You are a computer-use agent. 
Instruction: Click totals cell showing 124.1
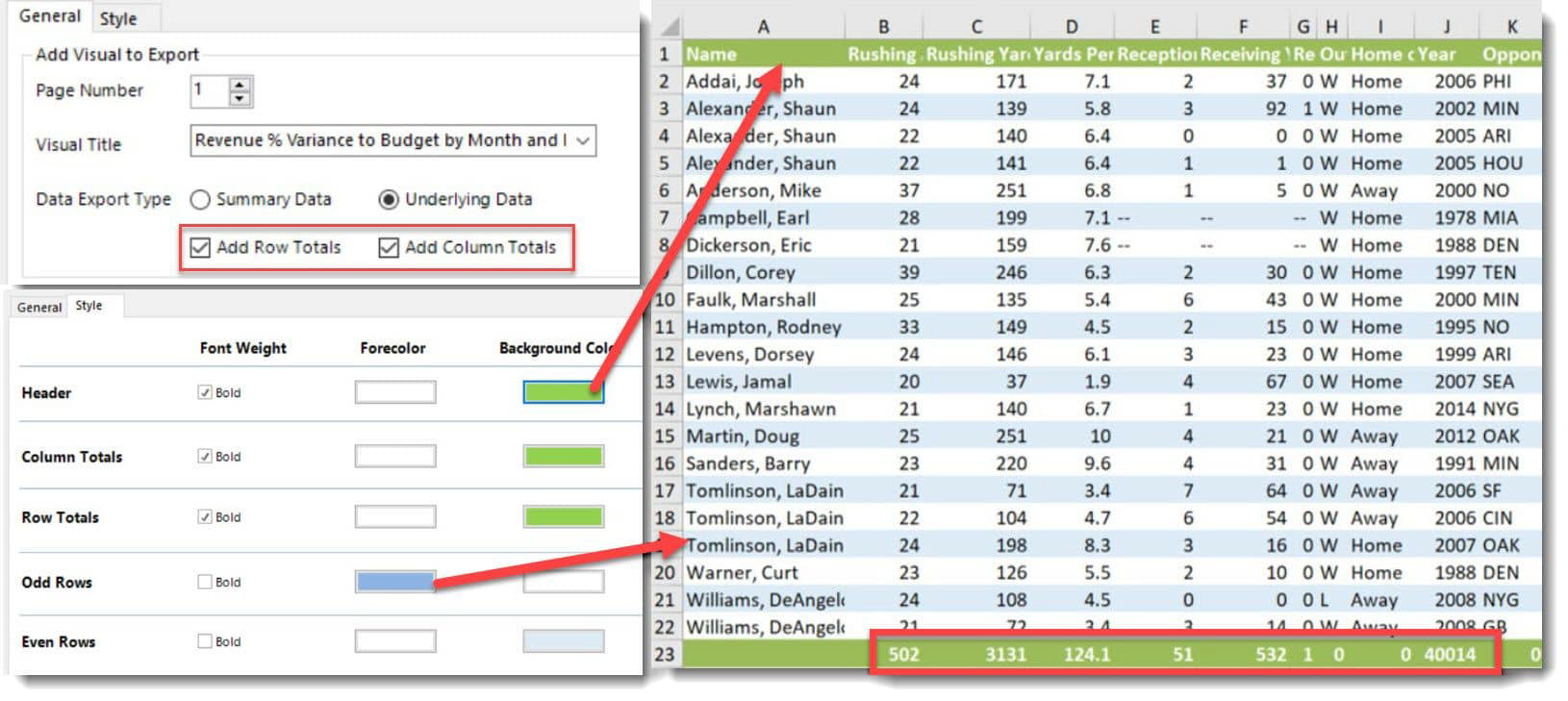(x=1072, y=655)
